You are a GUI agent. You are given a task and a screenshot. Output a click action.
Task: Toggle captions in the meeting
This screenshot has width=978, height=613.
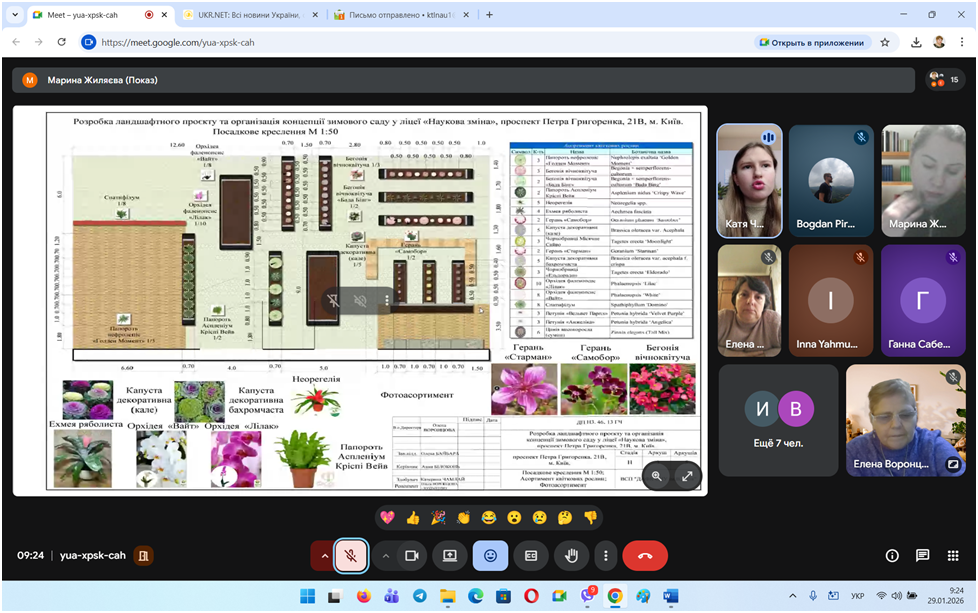pos(531,555)
